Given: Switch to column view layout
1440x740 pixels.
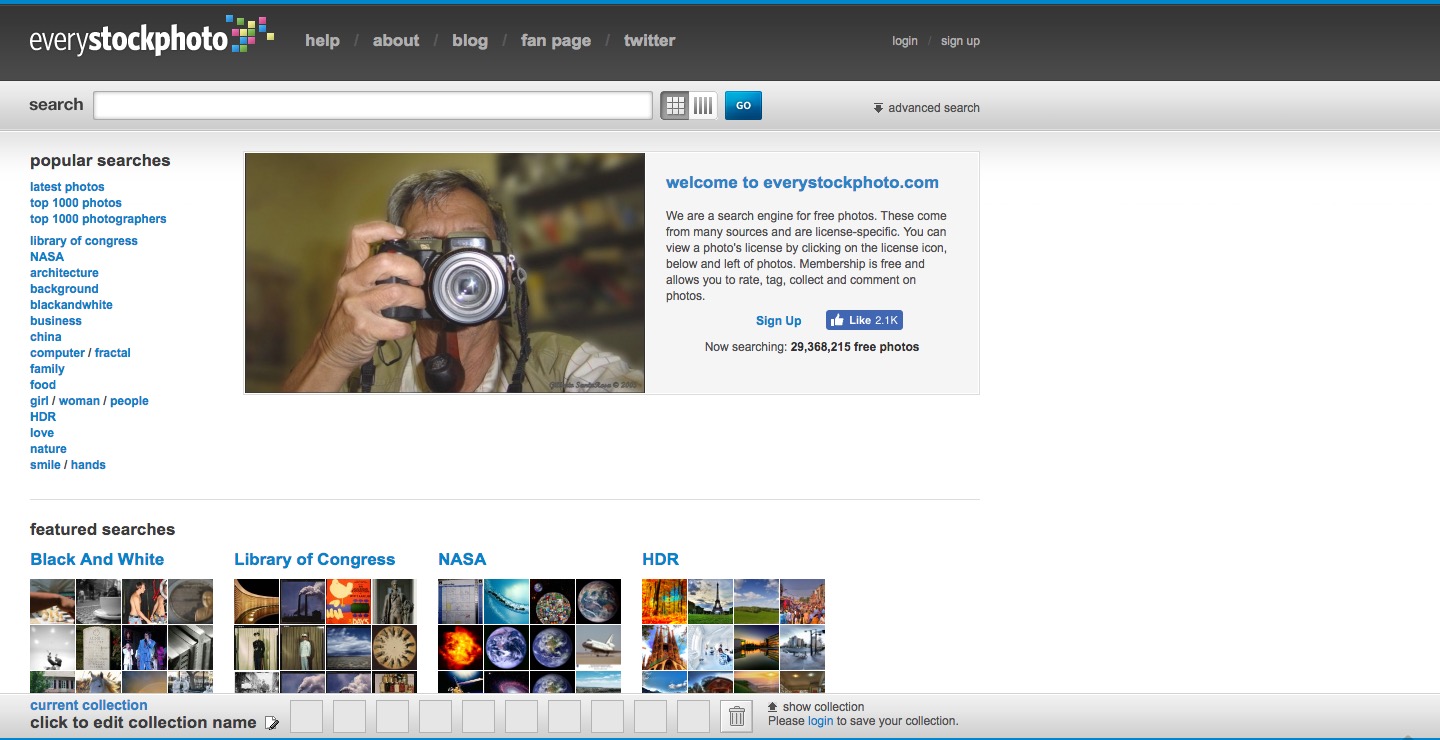Looking at the screenshot, I should point(703,105).
